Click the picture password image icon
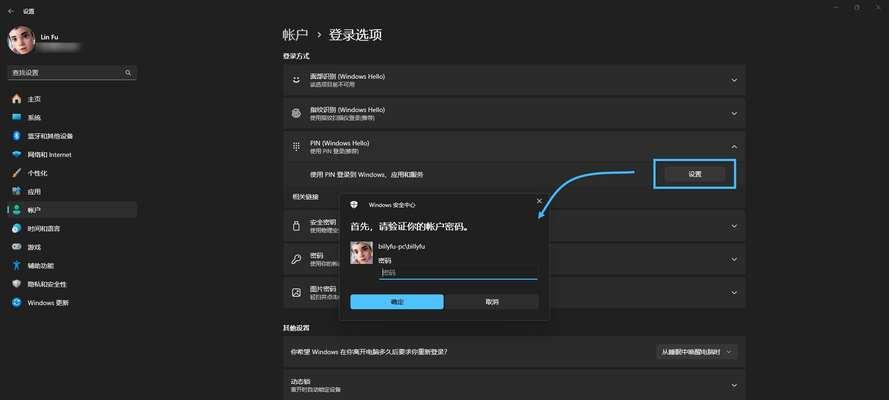 point(296,292)
